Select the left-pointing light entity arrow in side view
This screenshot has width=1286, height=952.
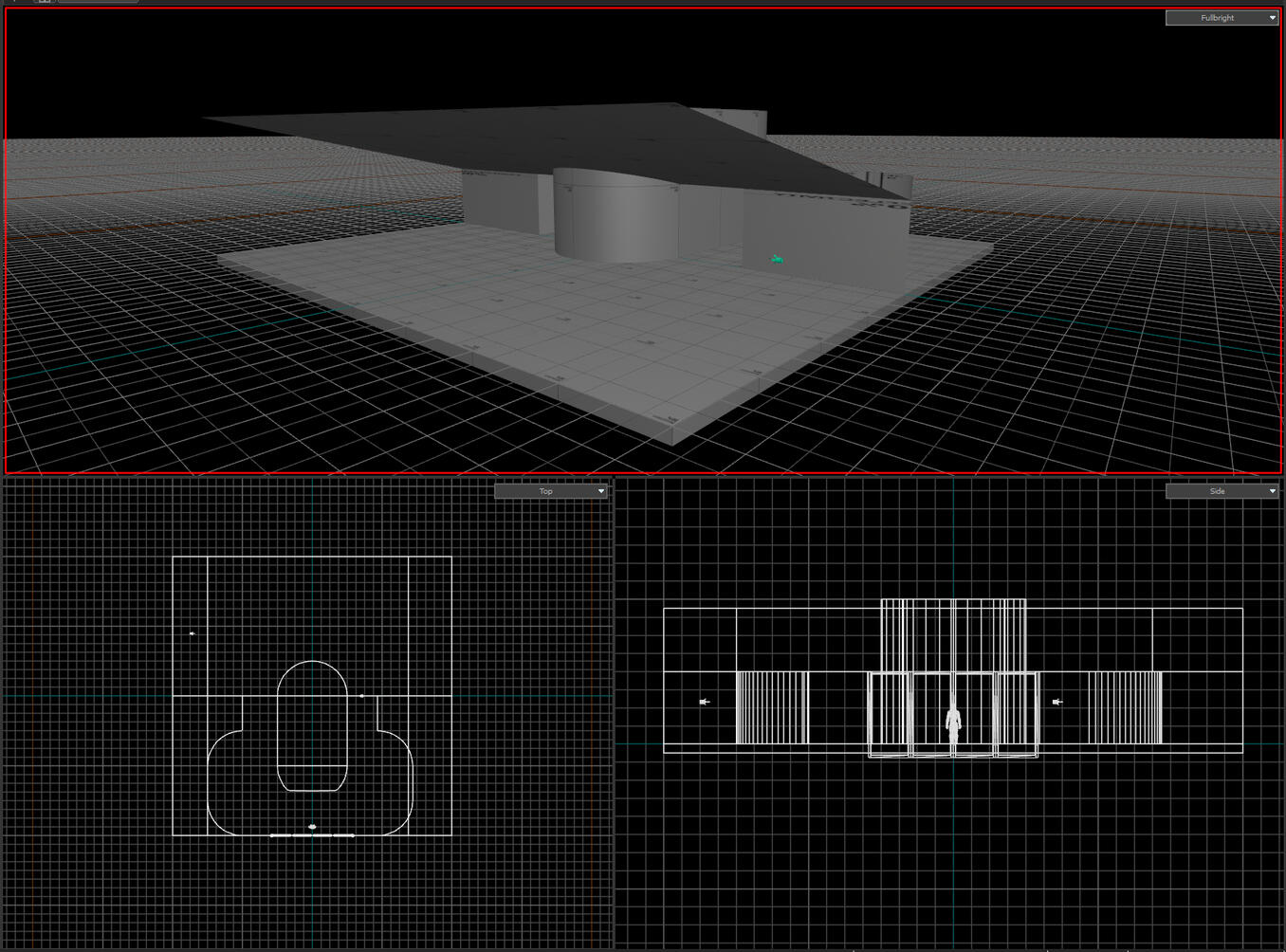click(703, 701)
